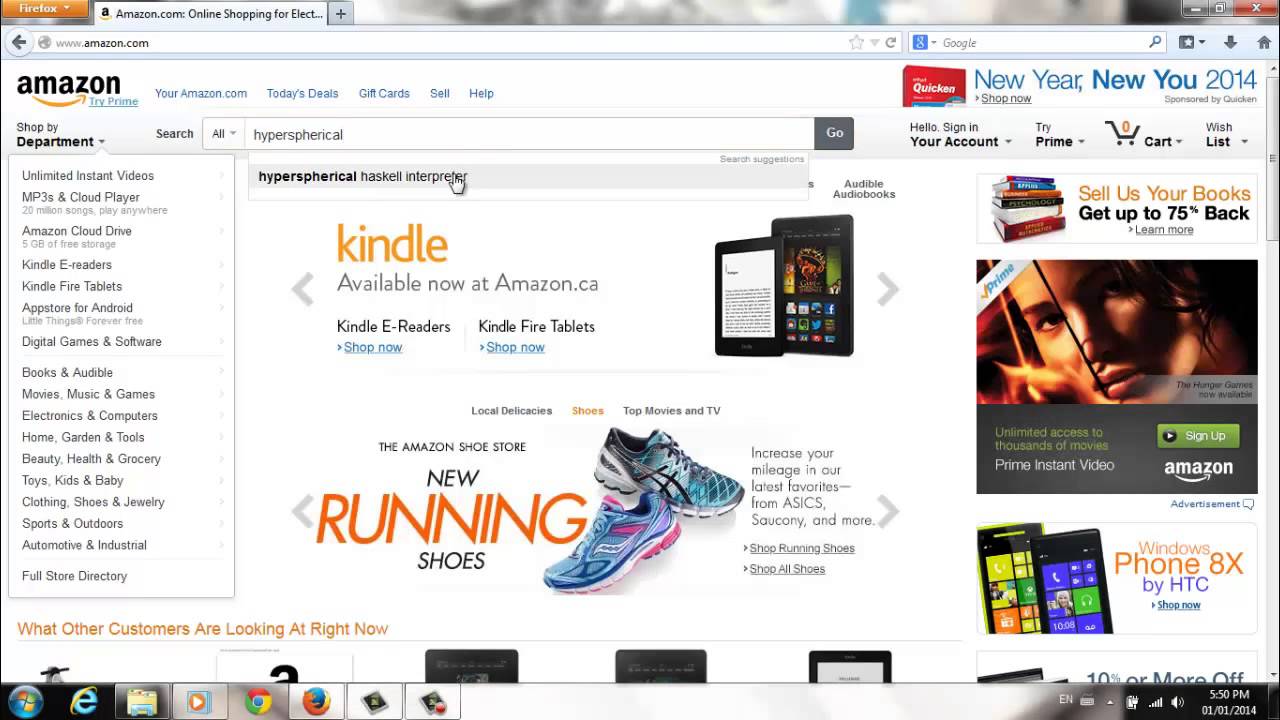Expand the Shop by Department dropdown

coord(61,134)
